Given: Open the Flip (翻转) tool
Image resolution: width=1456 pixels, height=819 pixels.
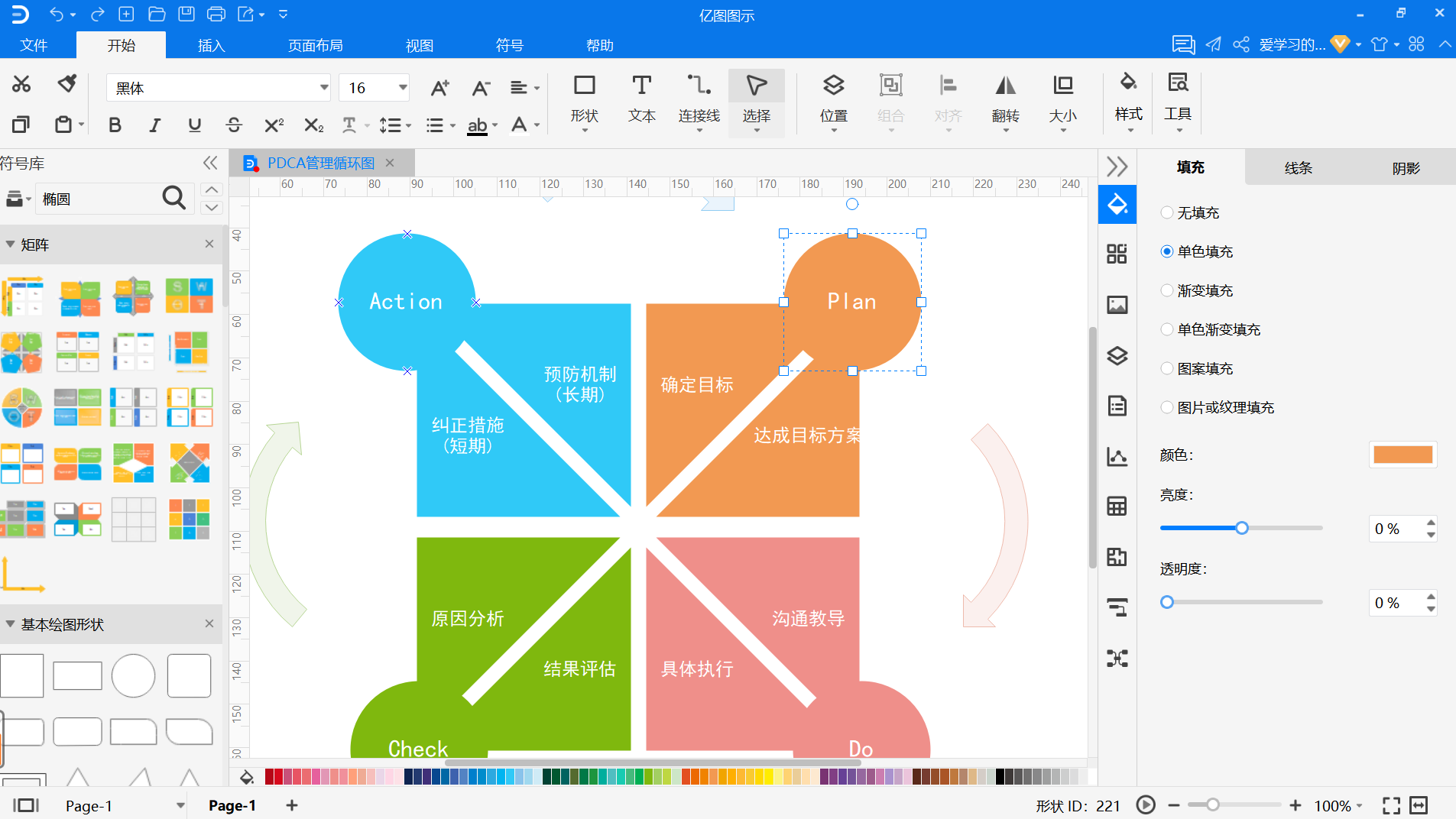Looking at the screenshot, I should (x=1006, y=102).
